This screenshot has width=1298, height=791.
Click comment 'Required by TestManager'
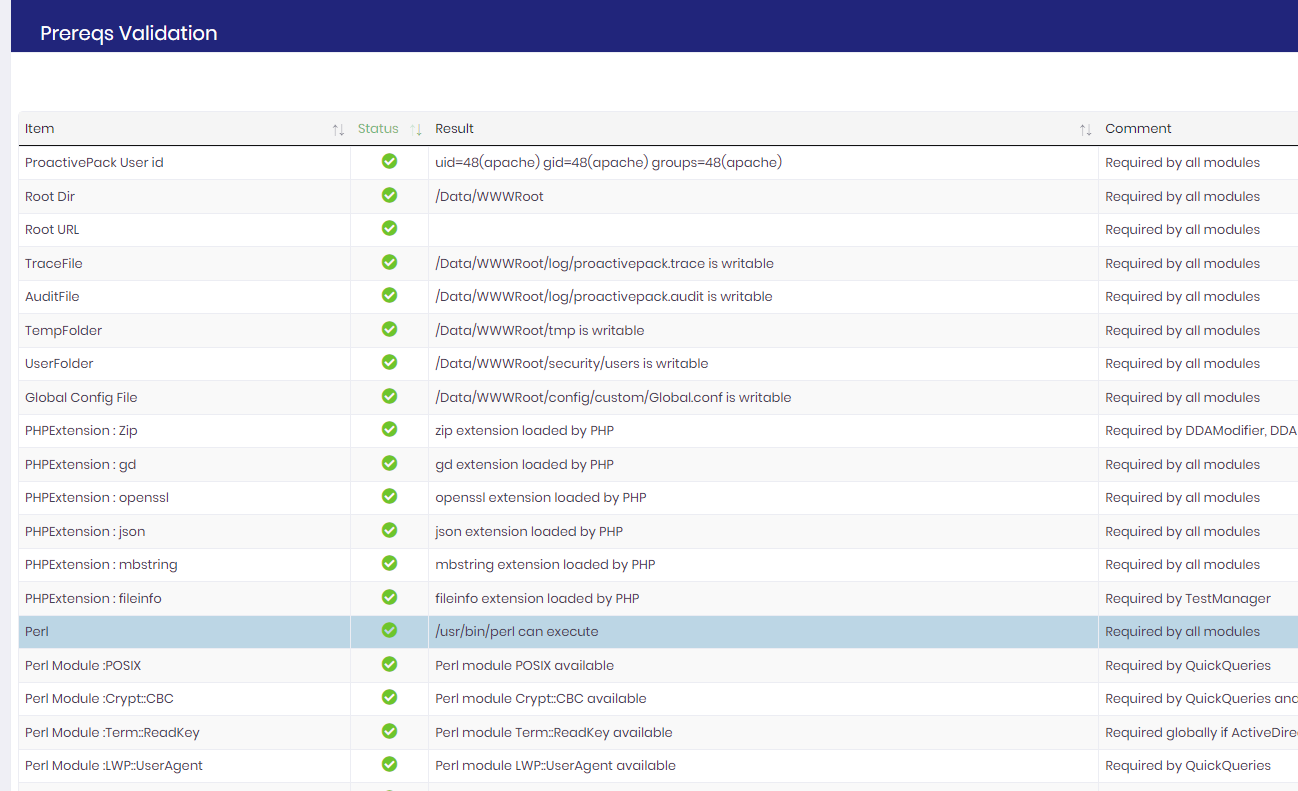tap(1188, 598)
